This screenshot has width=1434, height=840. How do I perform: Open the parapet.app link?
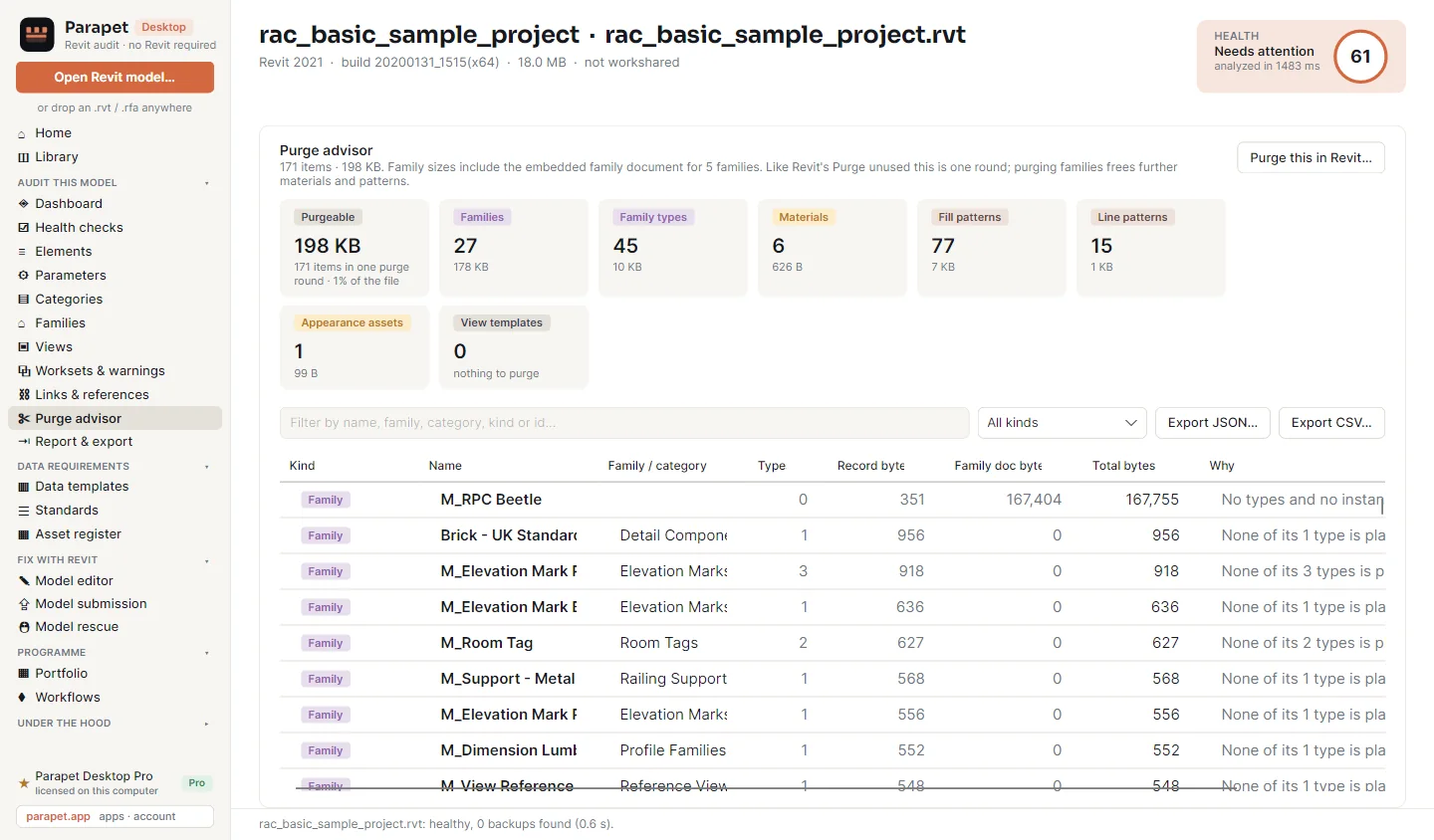tap(58, 817)
